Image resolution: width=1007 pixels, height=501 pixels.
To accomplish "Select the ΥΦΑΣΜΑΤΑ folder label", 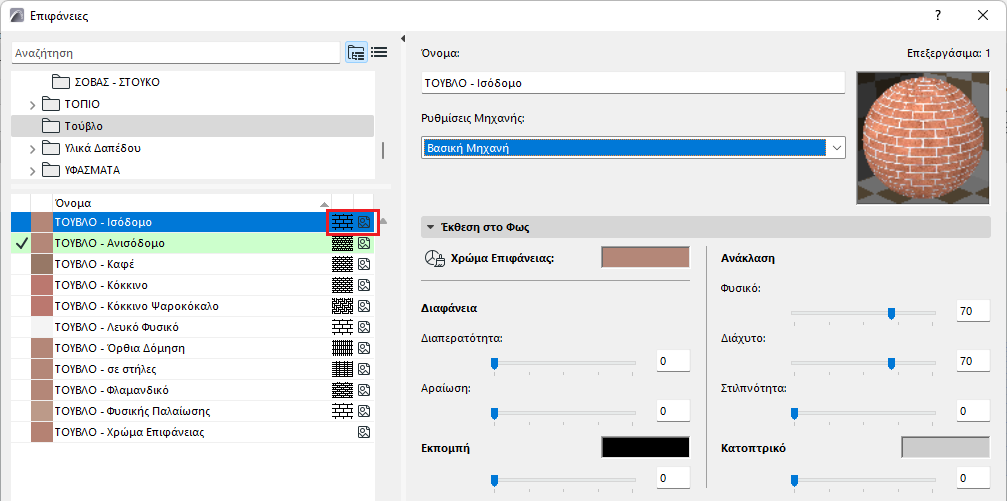I will [x=92, y=171].
